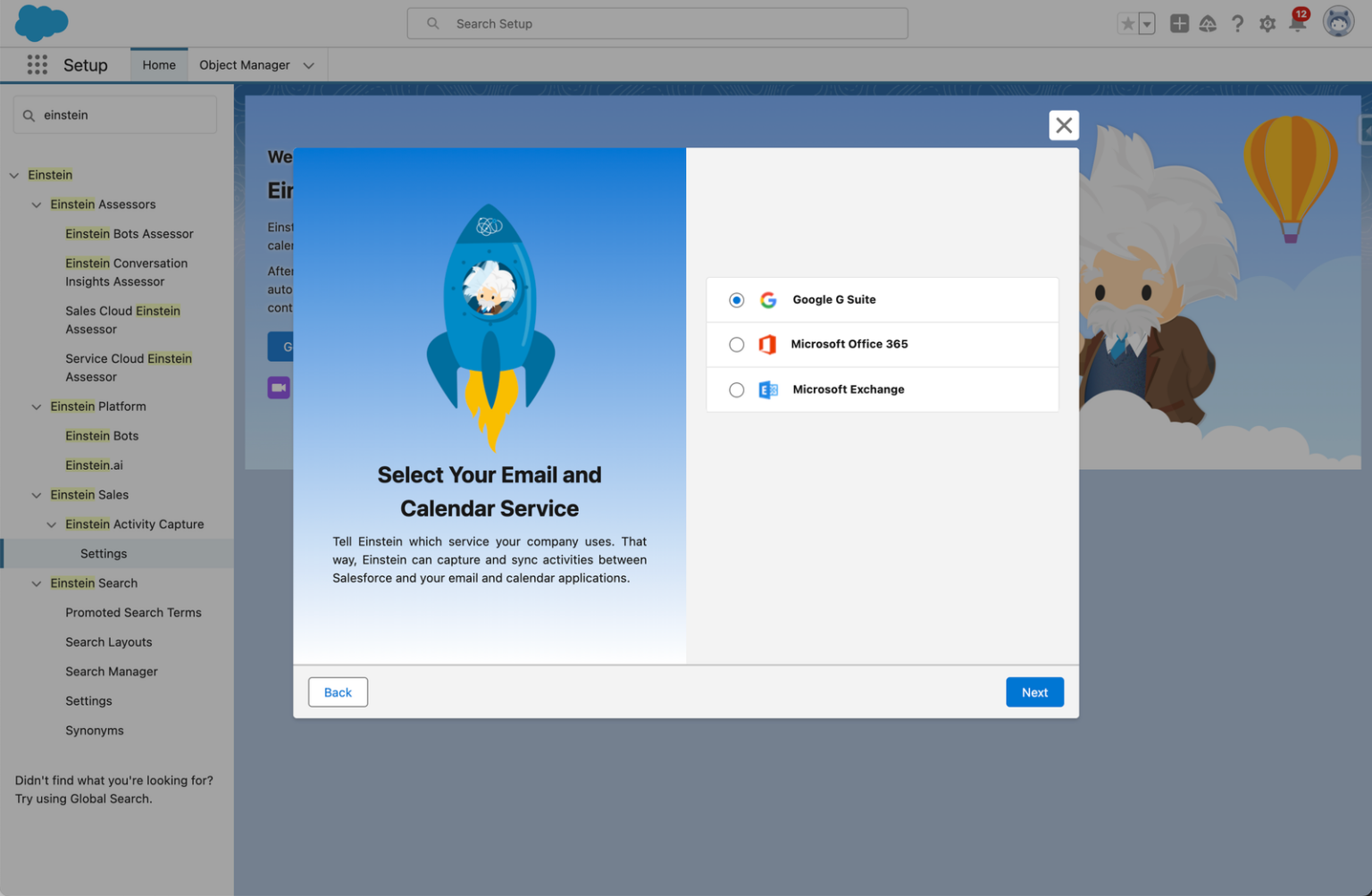1372x896 pixels.
Task: Open the App Launcher grid icon
Action: 37,64
